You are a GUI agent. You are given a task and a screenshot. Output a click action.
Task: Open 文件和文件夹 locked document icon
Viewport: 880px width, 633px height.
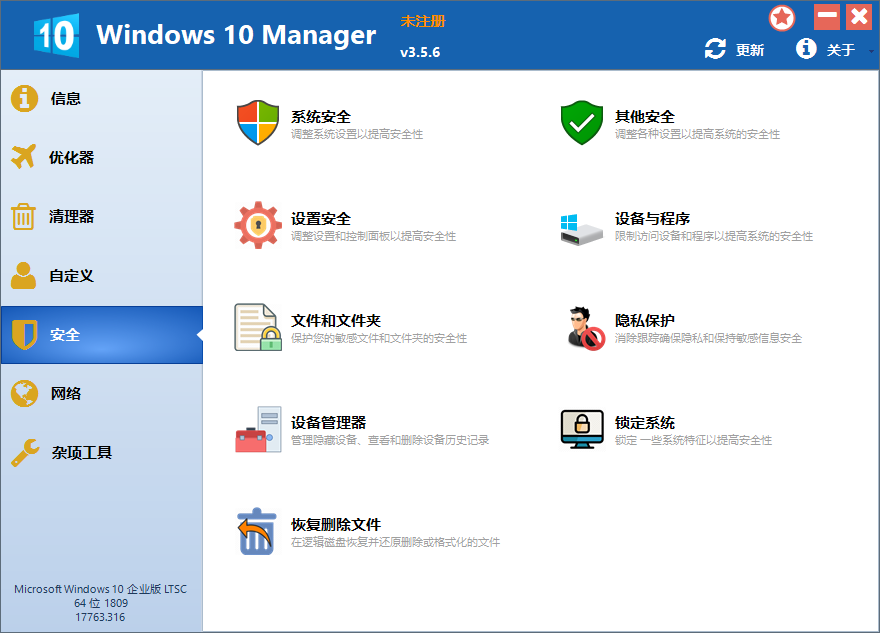pyautogui.click(x=259, y=328)
